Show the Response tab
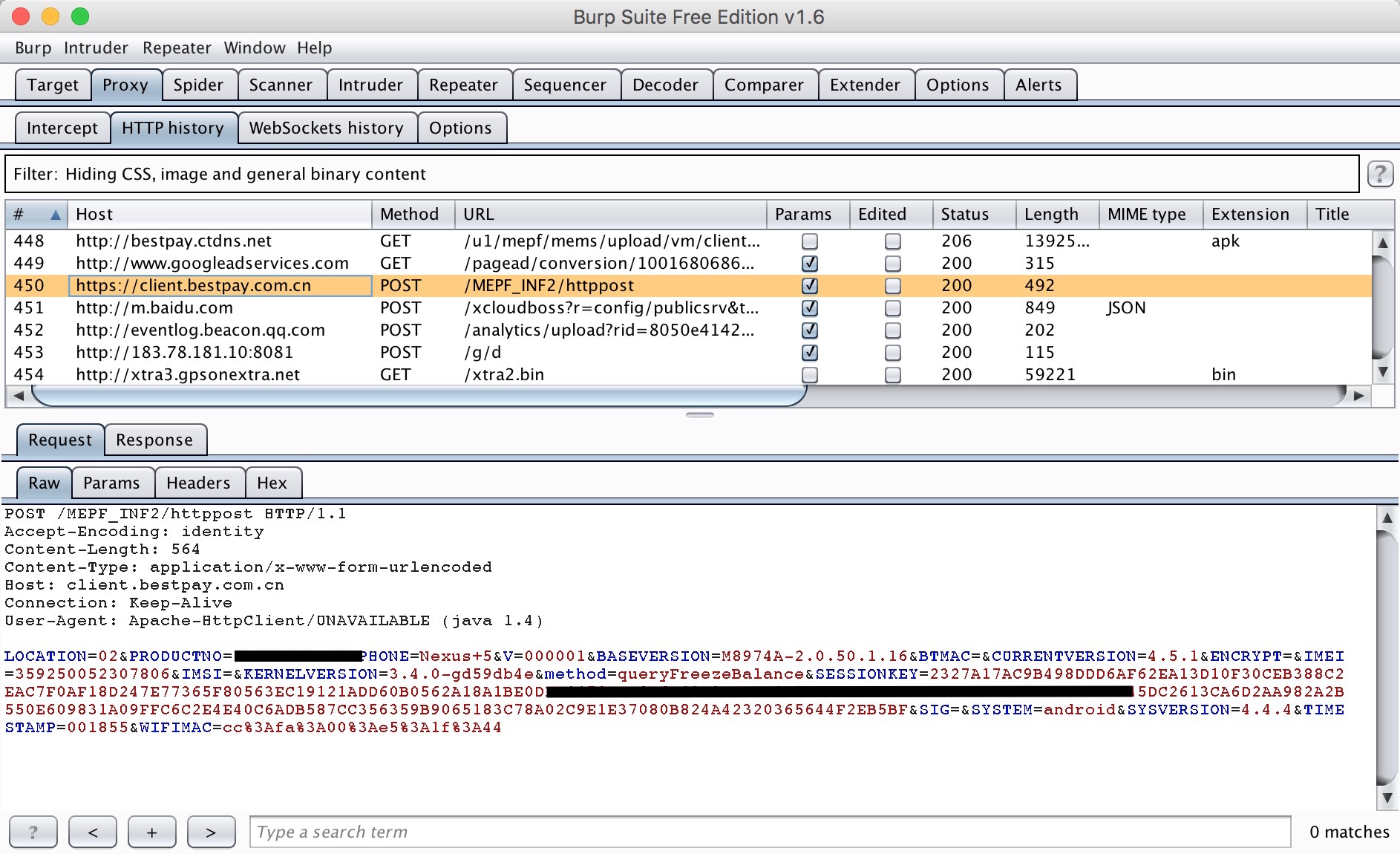The width and height of the screenshot is (1400, 854). click(154, 440)
